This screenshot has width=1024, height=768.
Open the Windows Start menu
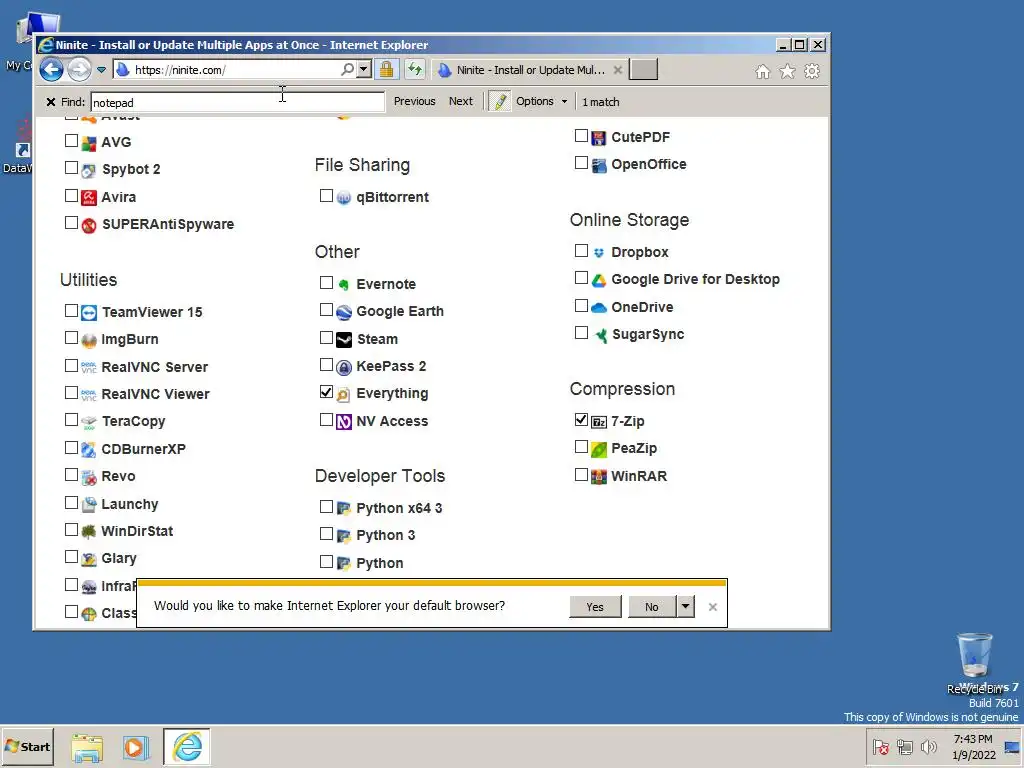(27, 746)
